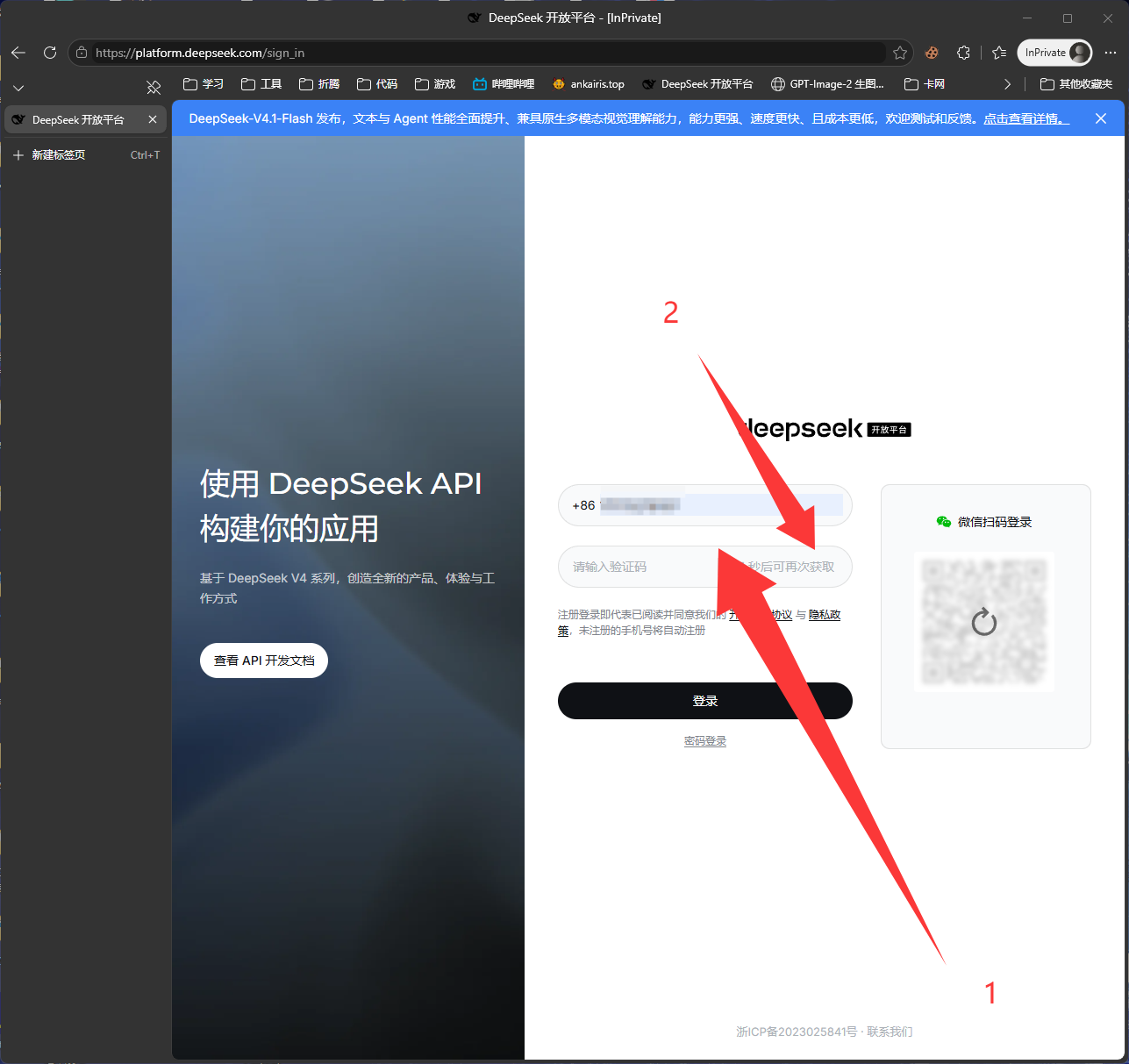Open the 游戏 bookmarks folder
The height and width of the screenshot is (1064, 1129).
(x=435, y=84)
